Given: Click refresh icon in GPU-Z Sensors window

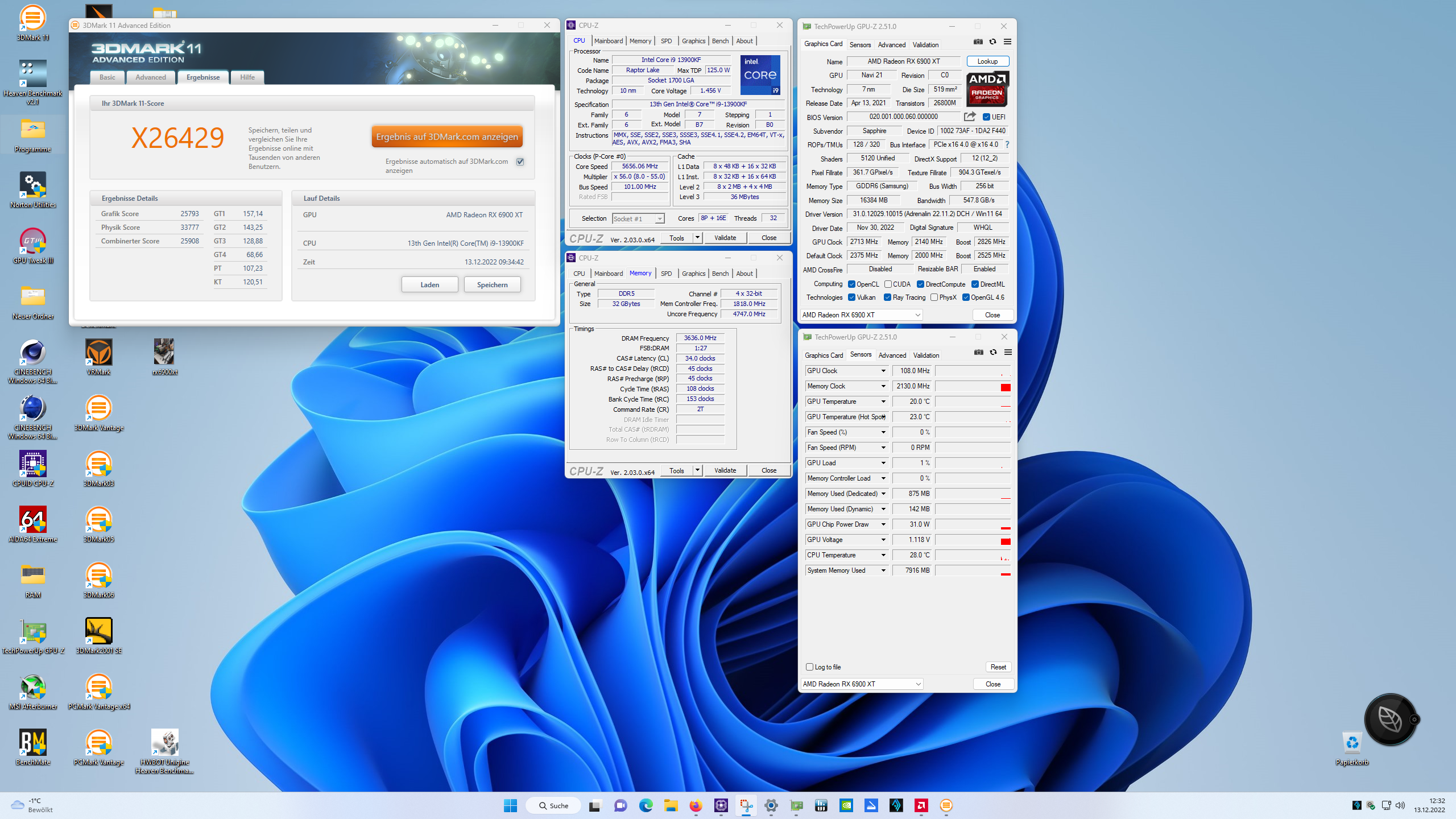Looking at the screenshot, I should pos(993,352).
